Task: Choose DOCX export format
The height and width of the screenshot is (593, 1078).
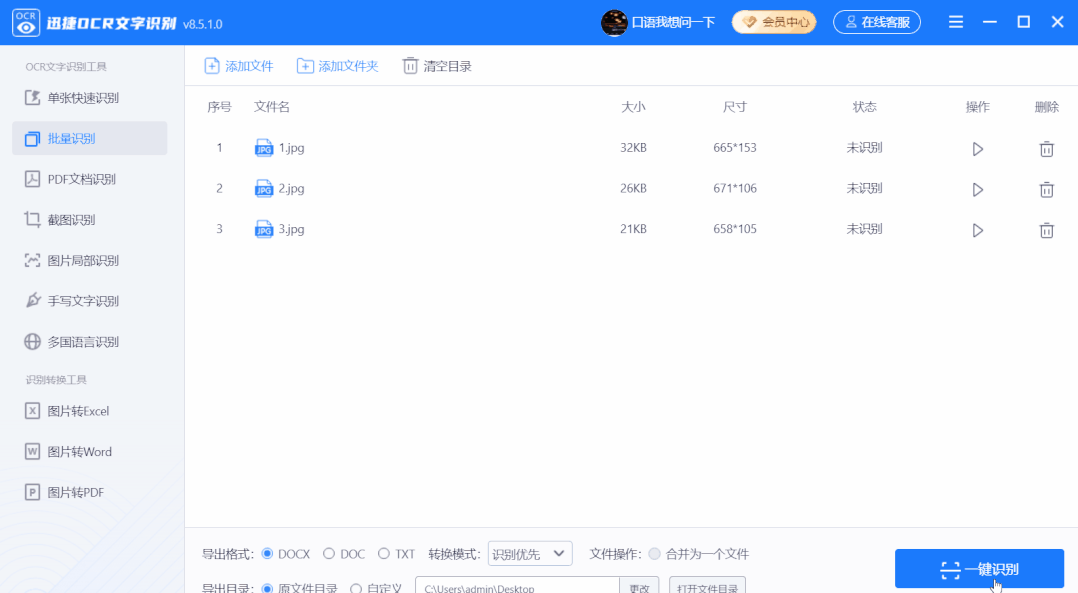Action: pos(286,554)
